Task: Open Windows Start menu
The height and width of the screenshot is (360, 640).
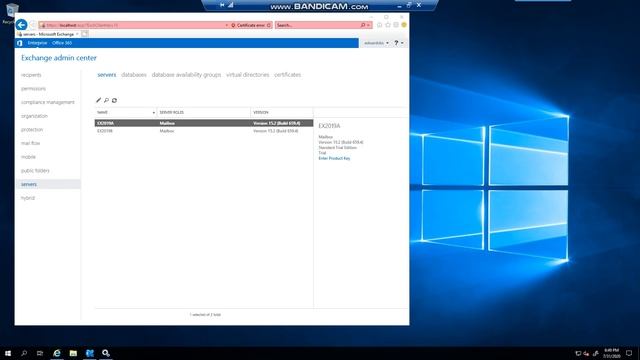Action: point(8,353)
